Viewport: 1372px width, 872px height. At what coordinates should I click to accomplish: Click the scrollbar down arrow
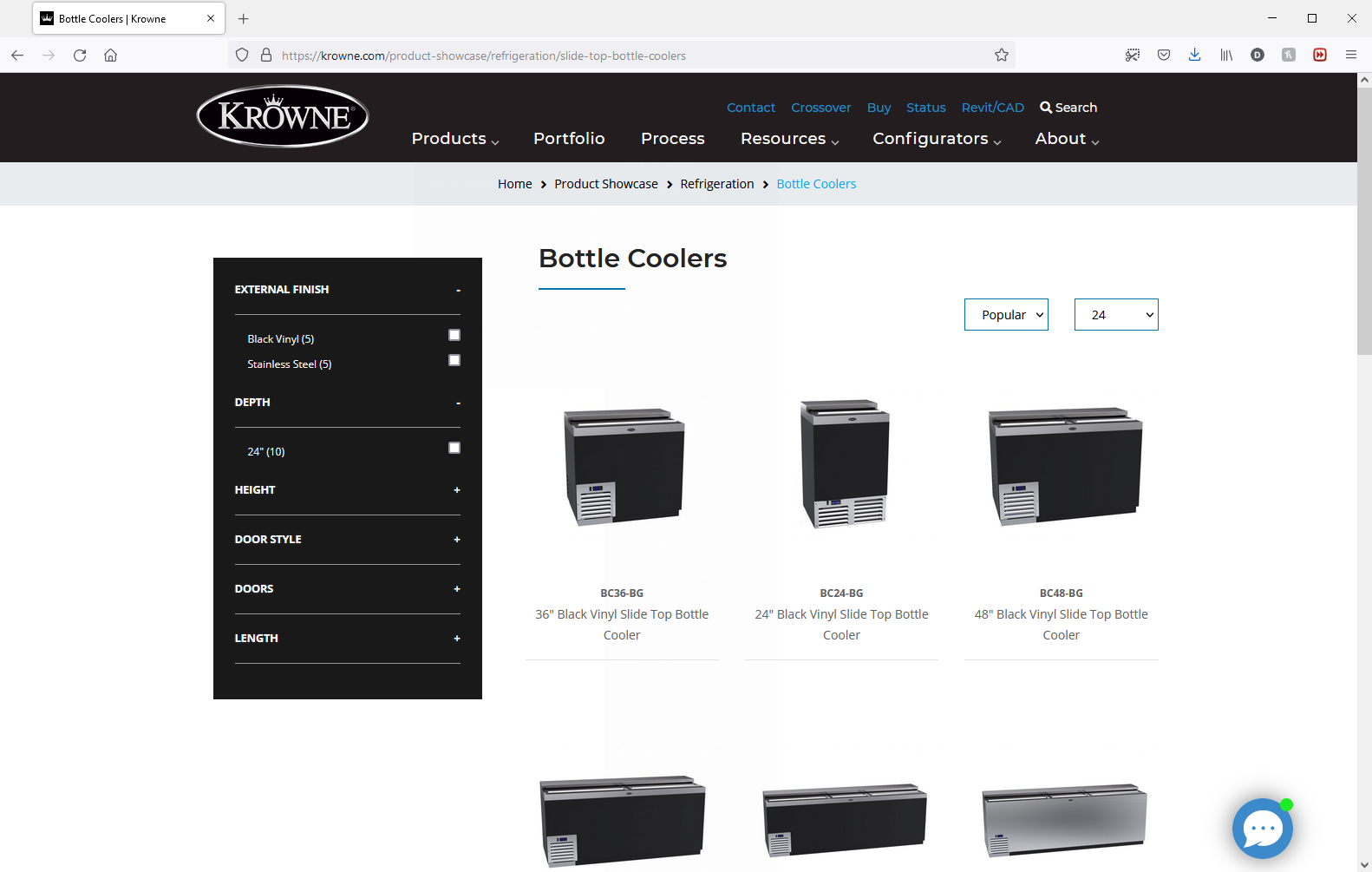(1365, 864)
